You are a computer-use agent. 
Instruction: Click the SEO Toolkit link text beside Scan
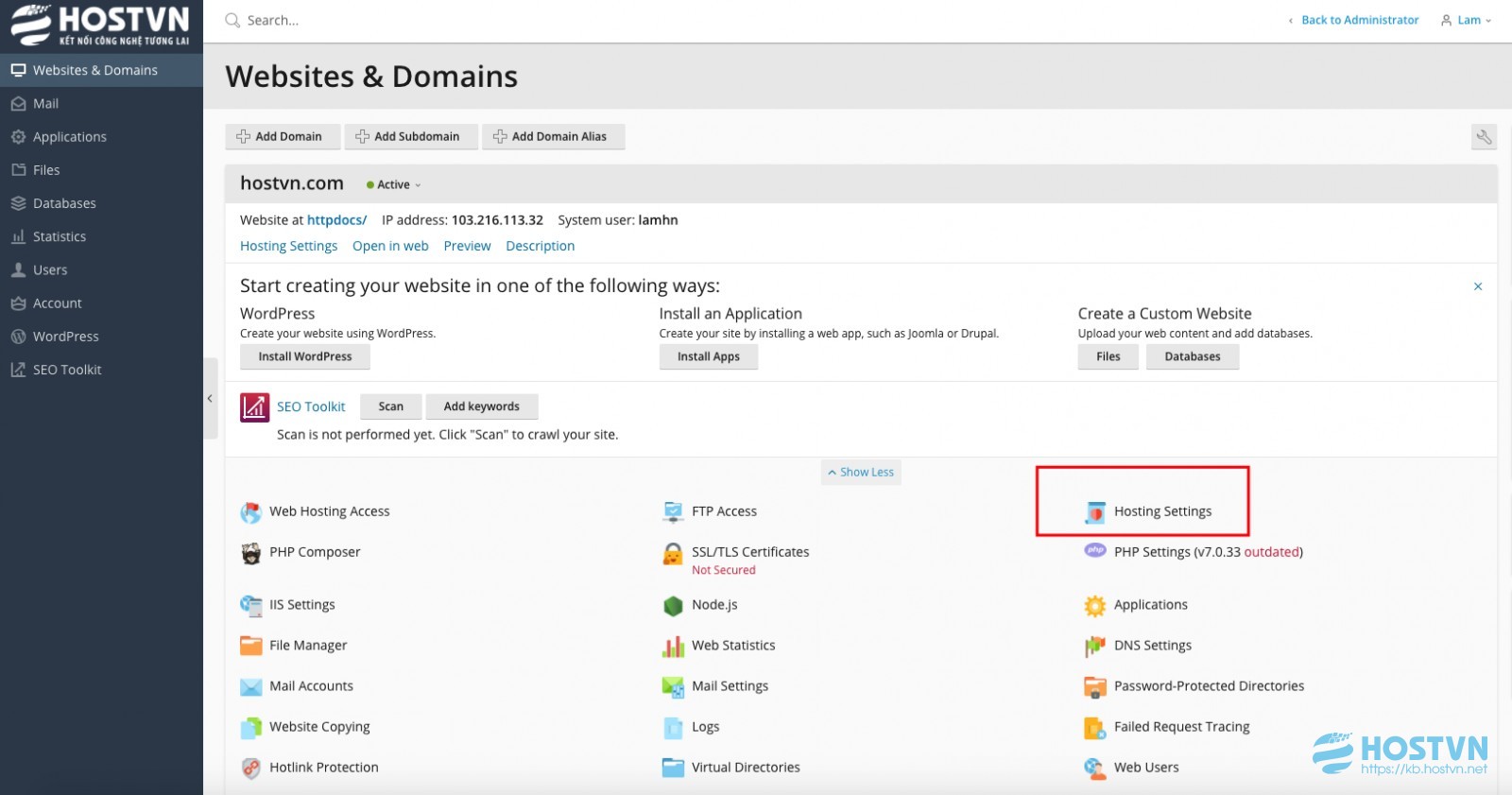click(x=311, y=406)
